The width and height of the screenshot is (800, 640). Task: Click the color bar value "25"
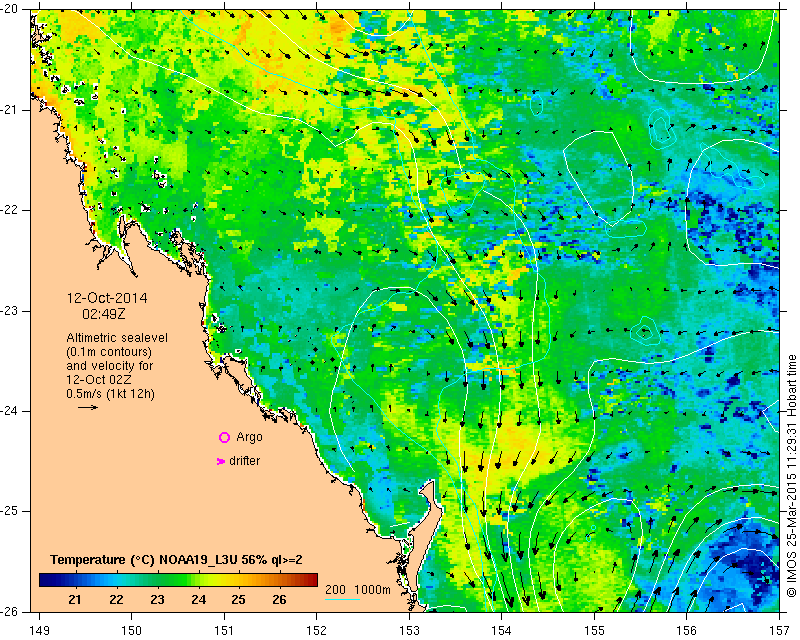(238, 599)
